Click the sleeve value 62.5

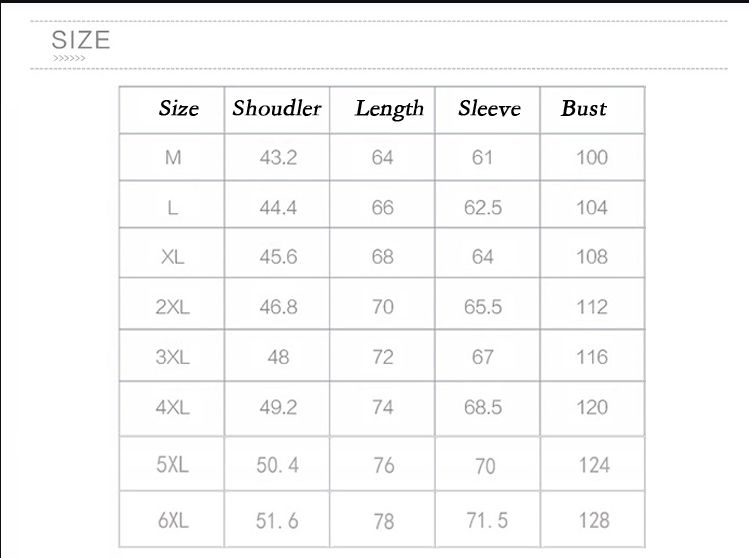tap(483, 207)
